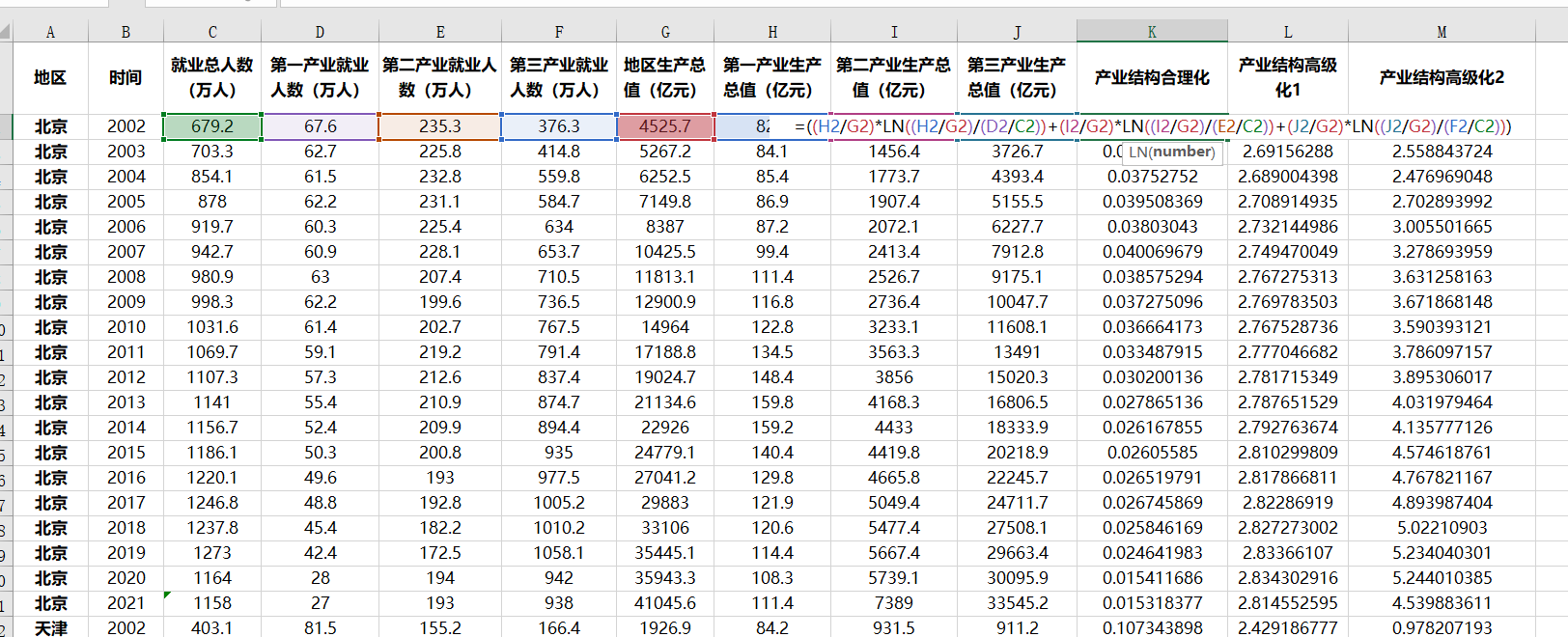
Task: Select column A header
Action: [x=50, y=32]
